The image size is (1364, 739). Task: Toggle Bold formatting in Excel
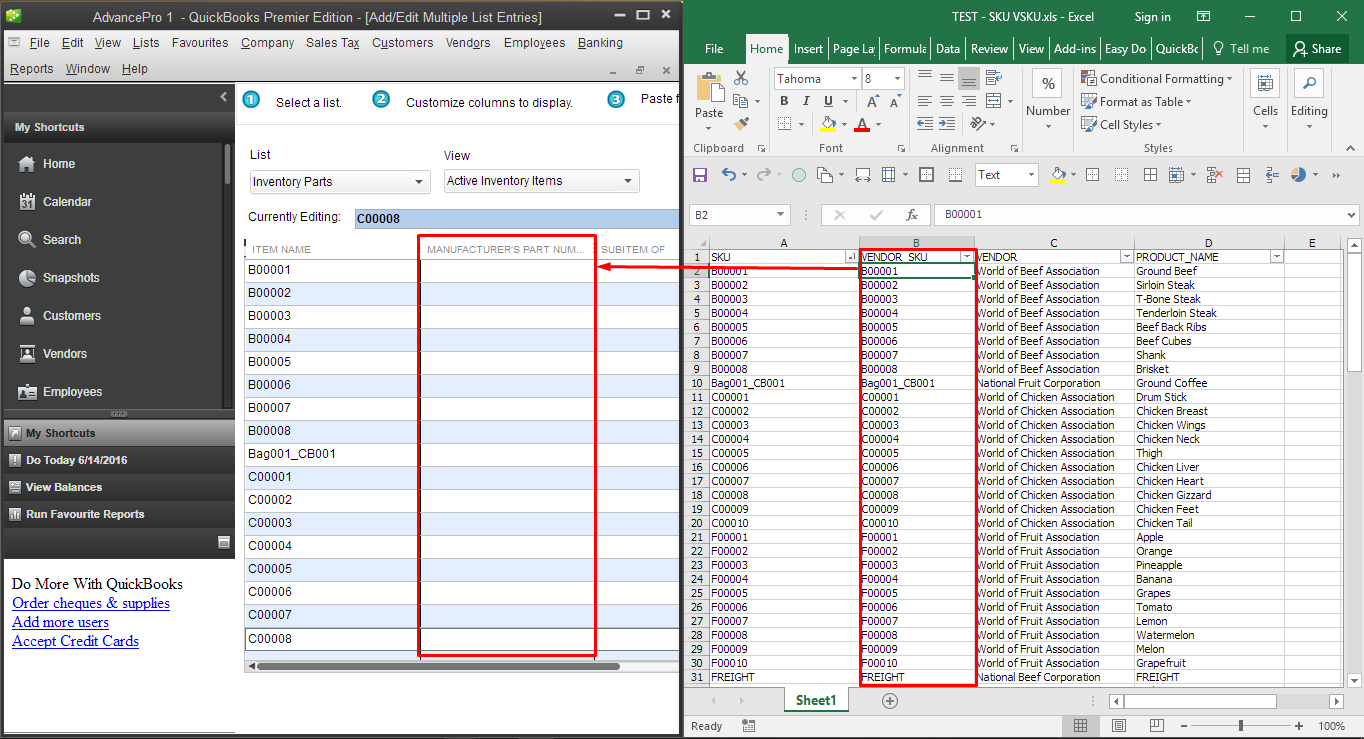pyautogui.click(x=784, y=101)
